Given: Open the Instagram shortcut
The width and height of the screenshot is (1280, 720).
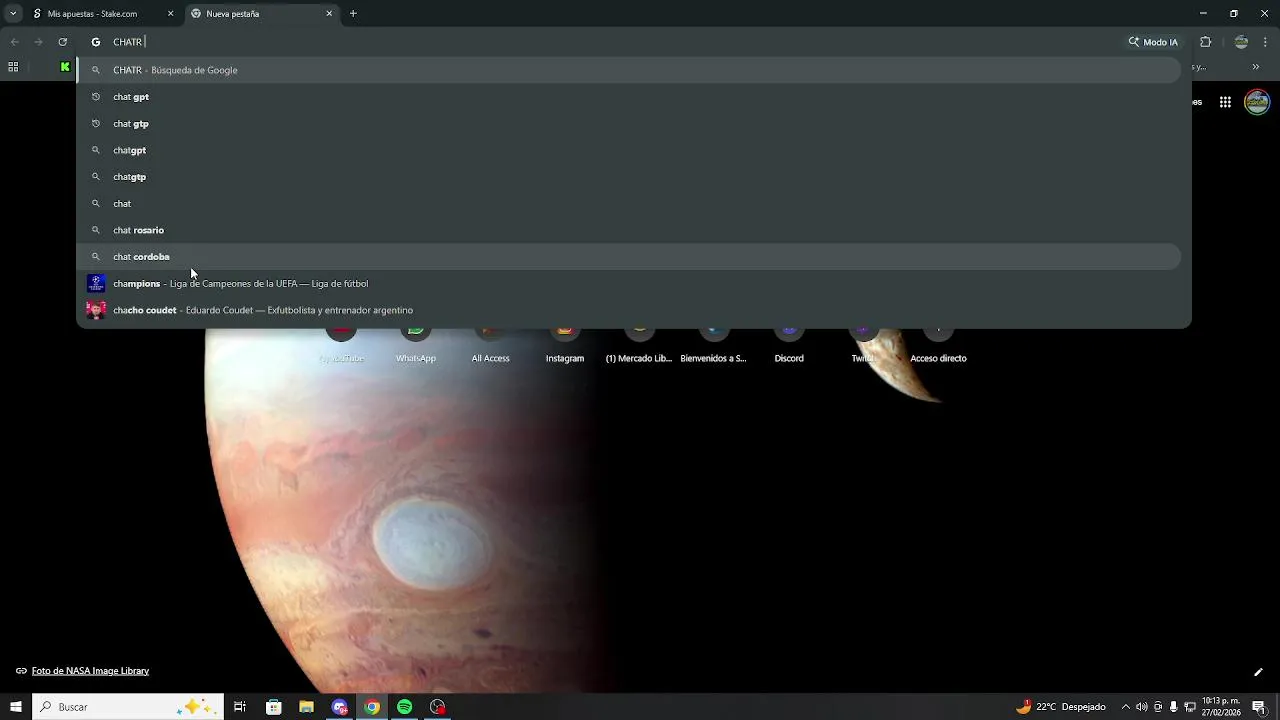Looking at the screenshot, I should [x=564, y=345].
